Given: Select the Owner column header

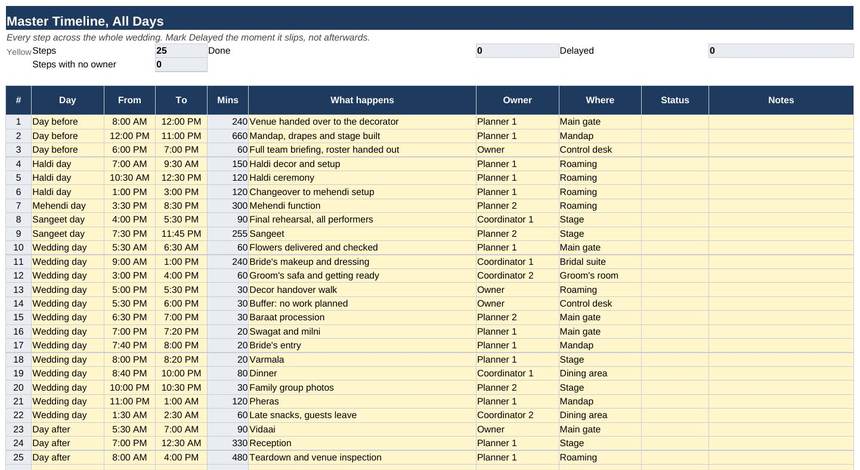Looking at the screenshot, I should [x=517, y=100].
